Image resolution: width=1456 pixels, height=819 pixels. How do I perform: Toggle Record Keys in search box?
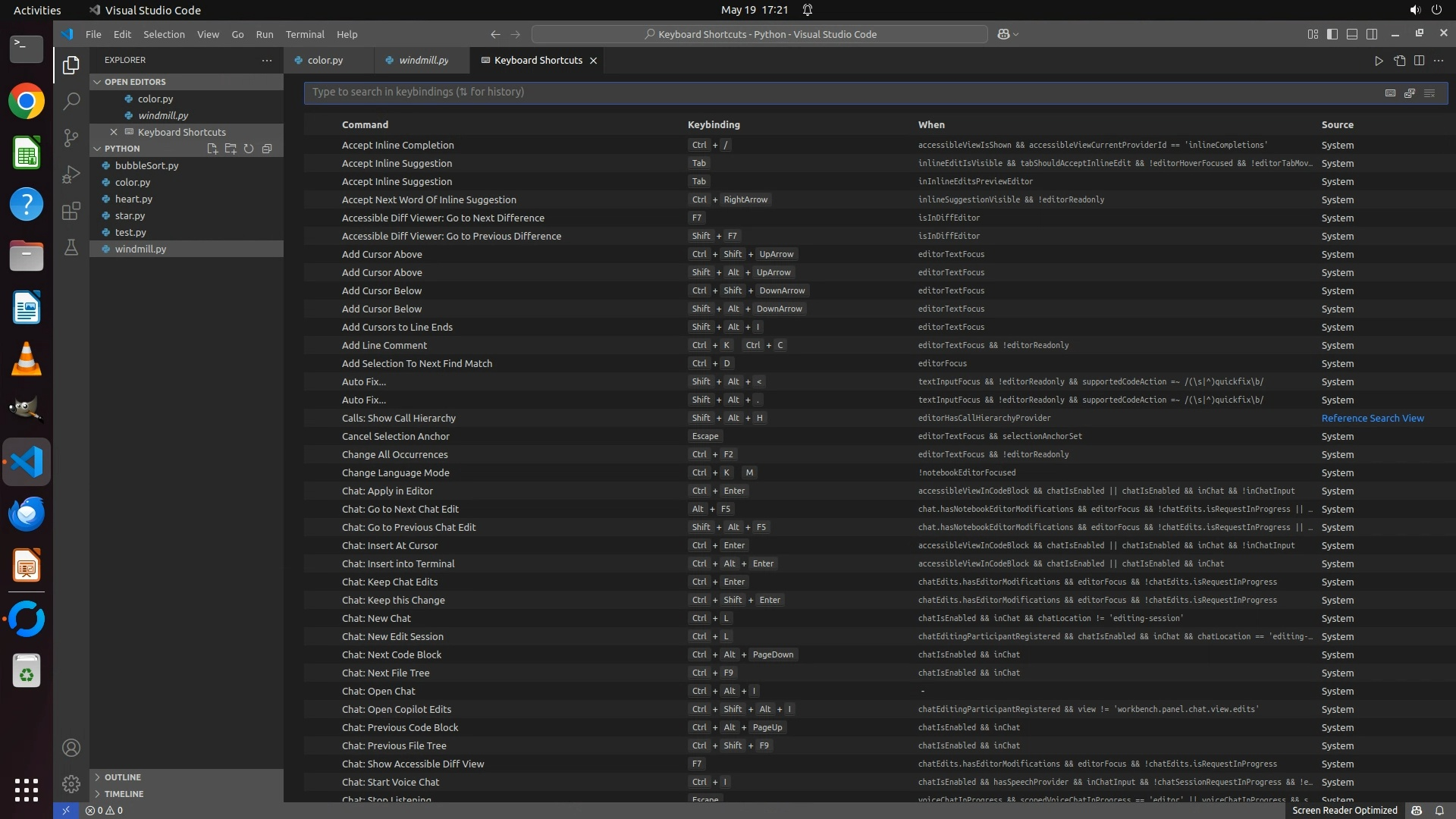click(x=1390, y=93)
